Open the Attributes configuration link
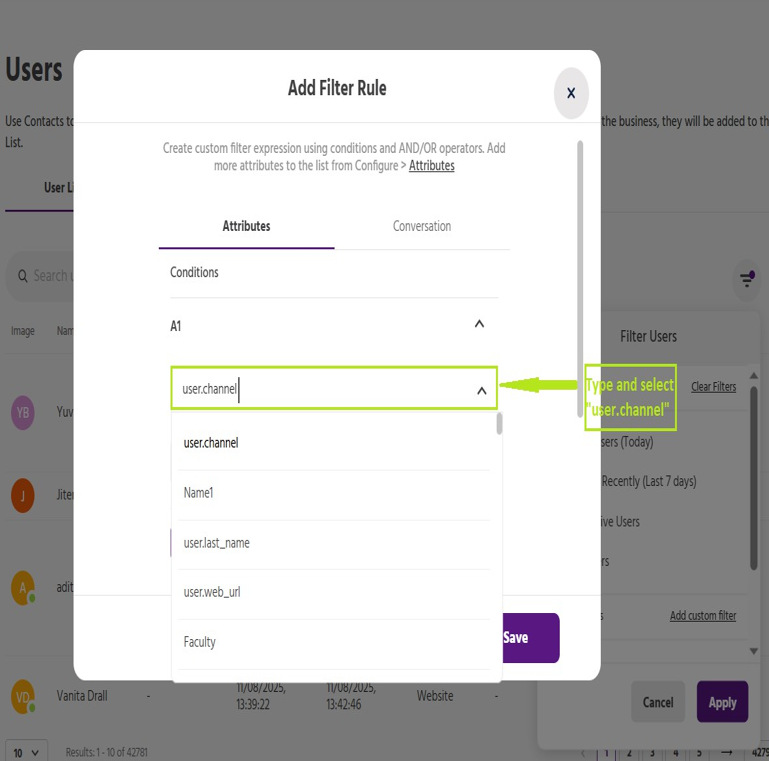The height and width of the screenshot is (761, 769). [431, 166]
